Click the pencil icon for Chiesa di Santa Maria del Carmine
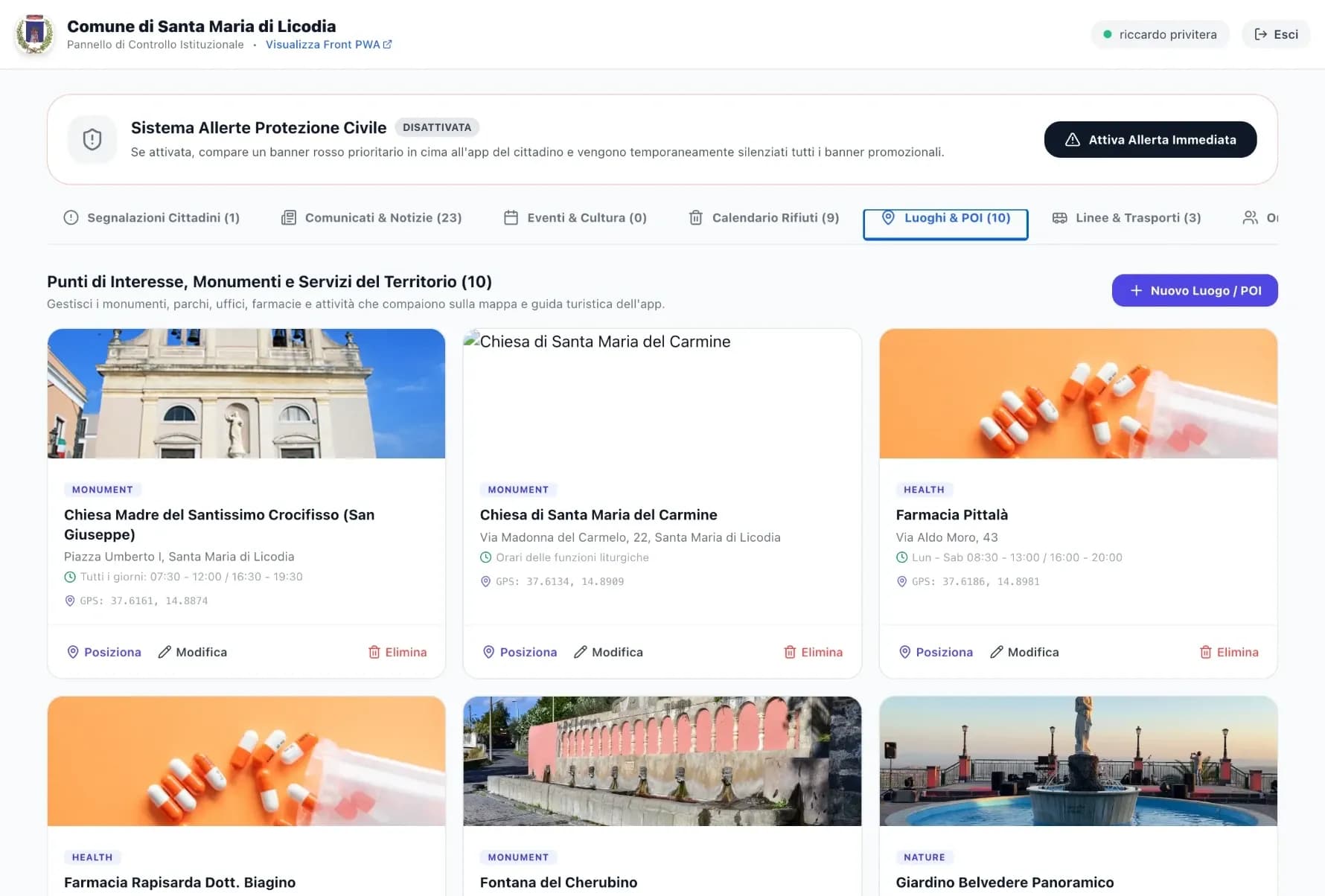This screenshot has height=896, width=1325. pos(581,652)
